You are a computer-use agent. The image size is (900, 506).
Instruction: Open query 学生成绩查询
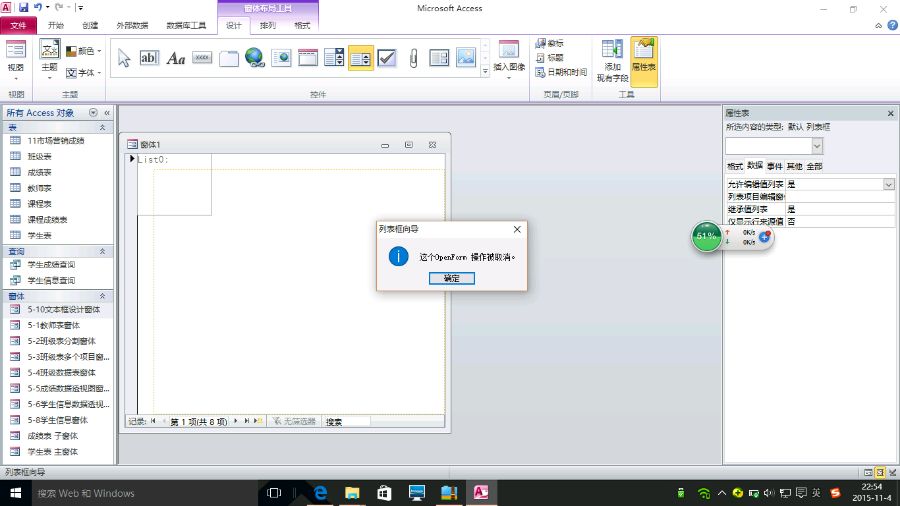point(51,264)
